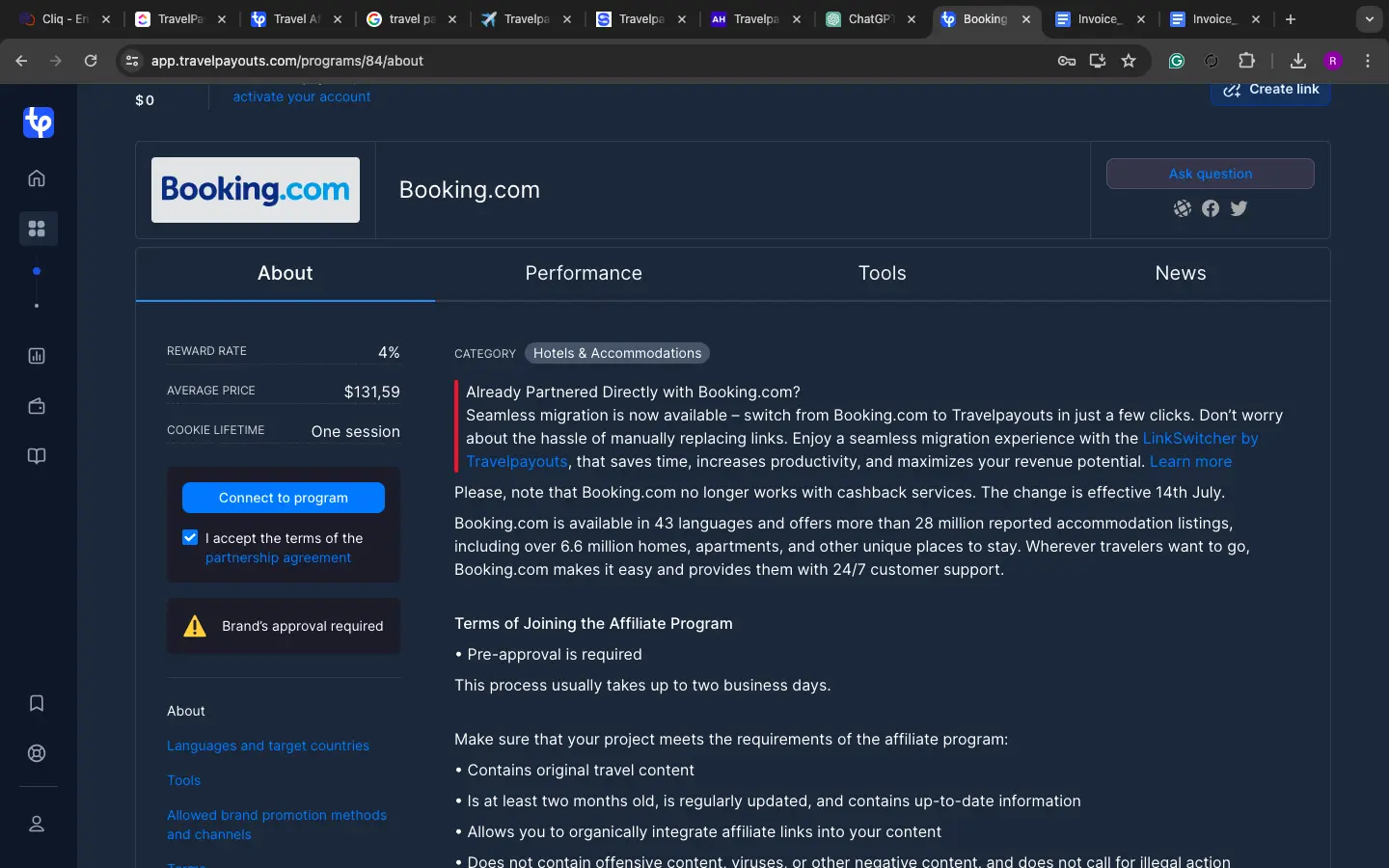Open the user profile icon in sidebar
The height and width of the screenshot is (868, 1389).
37,824
